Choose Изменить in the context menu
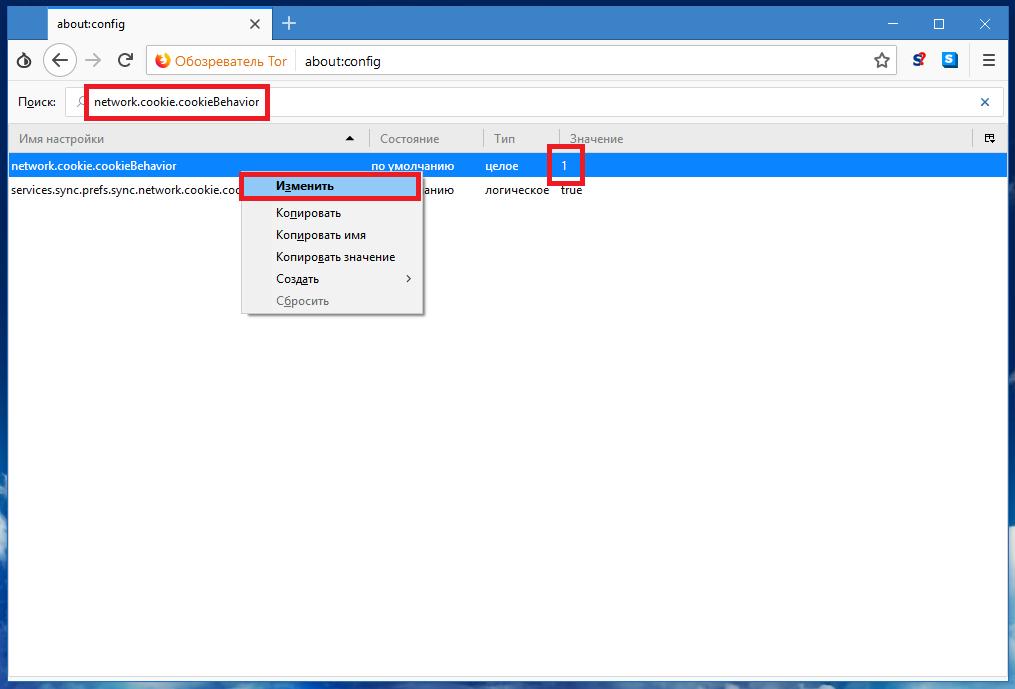This screenshot has width=1015, height=689. coord(331,186)
